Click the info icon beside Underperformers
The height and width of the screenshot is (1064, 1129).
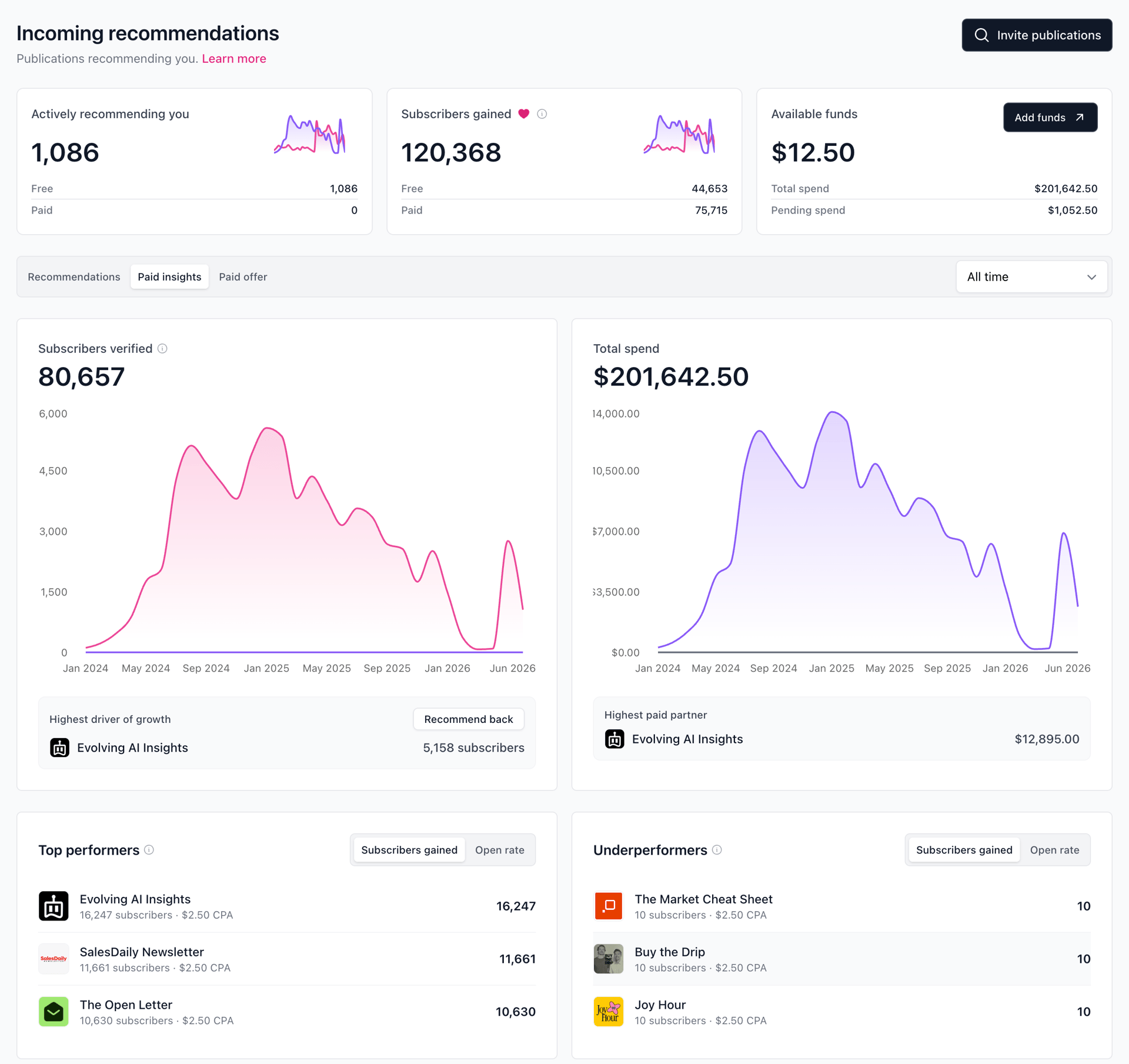(717, 850)
